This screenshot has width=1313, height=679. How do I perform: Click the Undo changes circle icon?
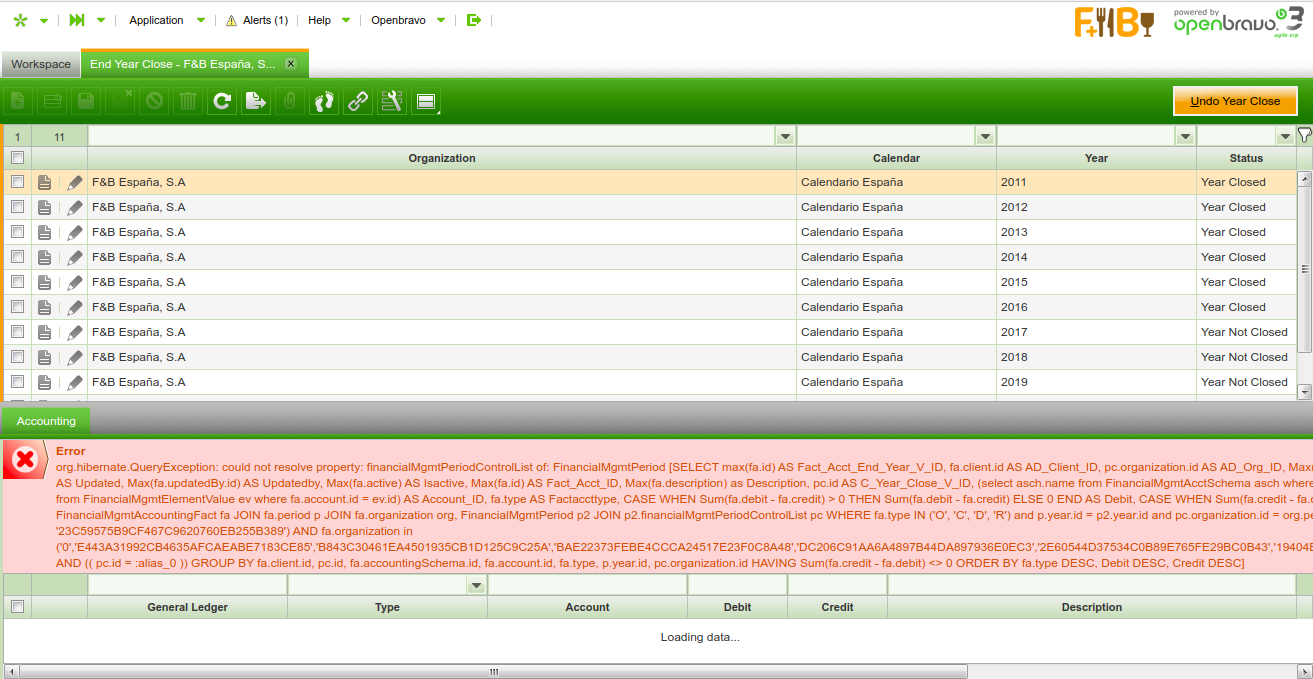(154, 101)
